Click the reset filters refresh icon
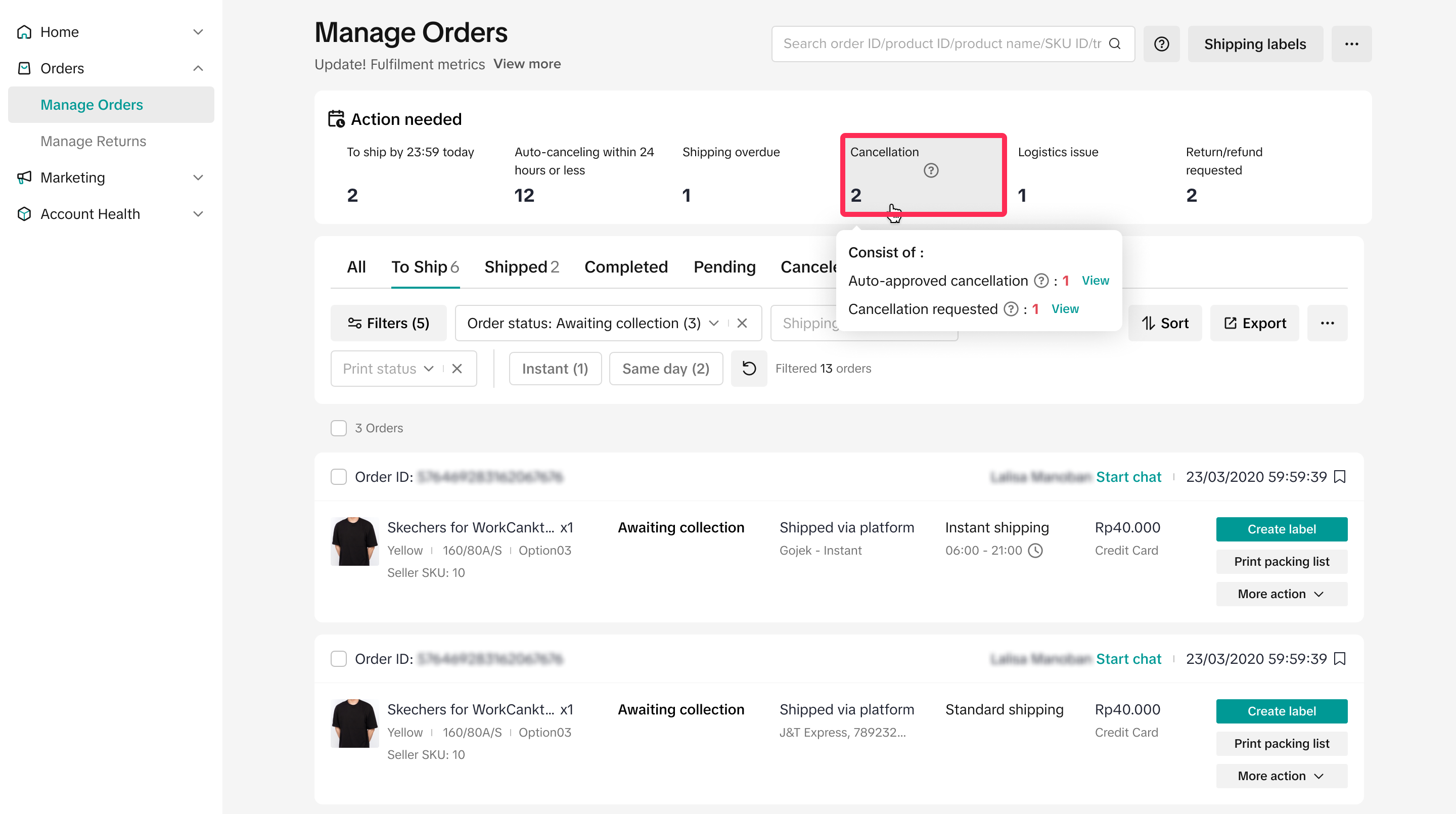1456x814 pixels. pos(748,369)
